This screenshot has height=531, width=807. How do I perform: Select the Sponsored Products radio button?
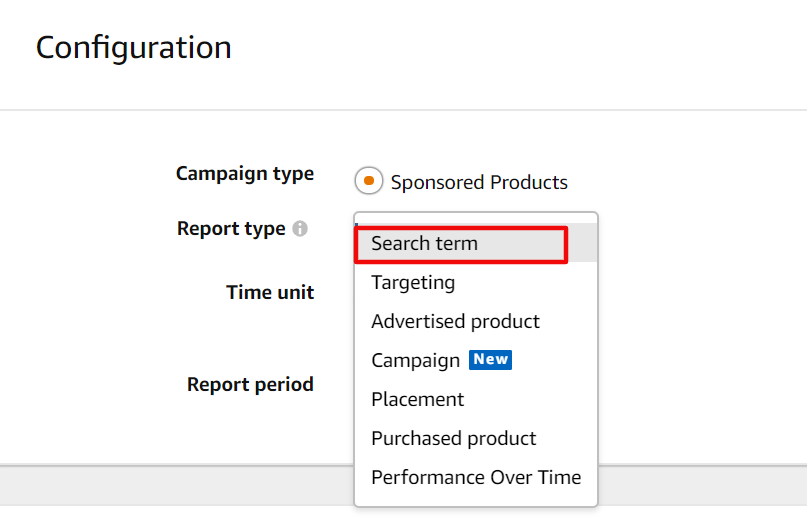(369, 181)
